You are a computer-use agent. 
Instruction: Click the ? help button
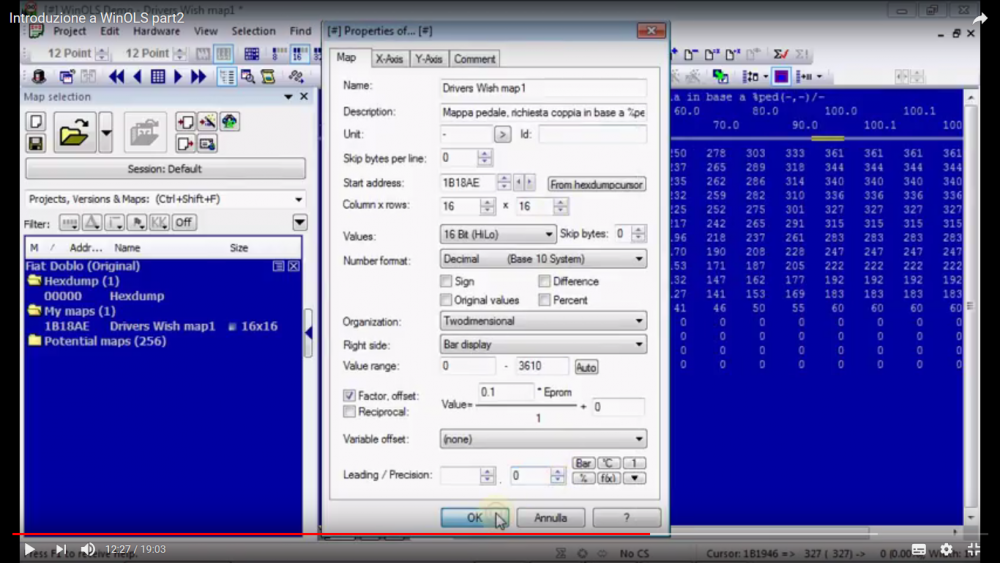tap(626, 518)
